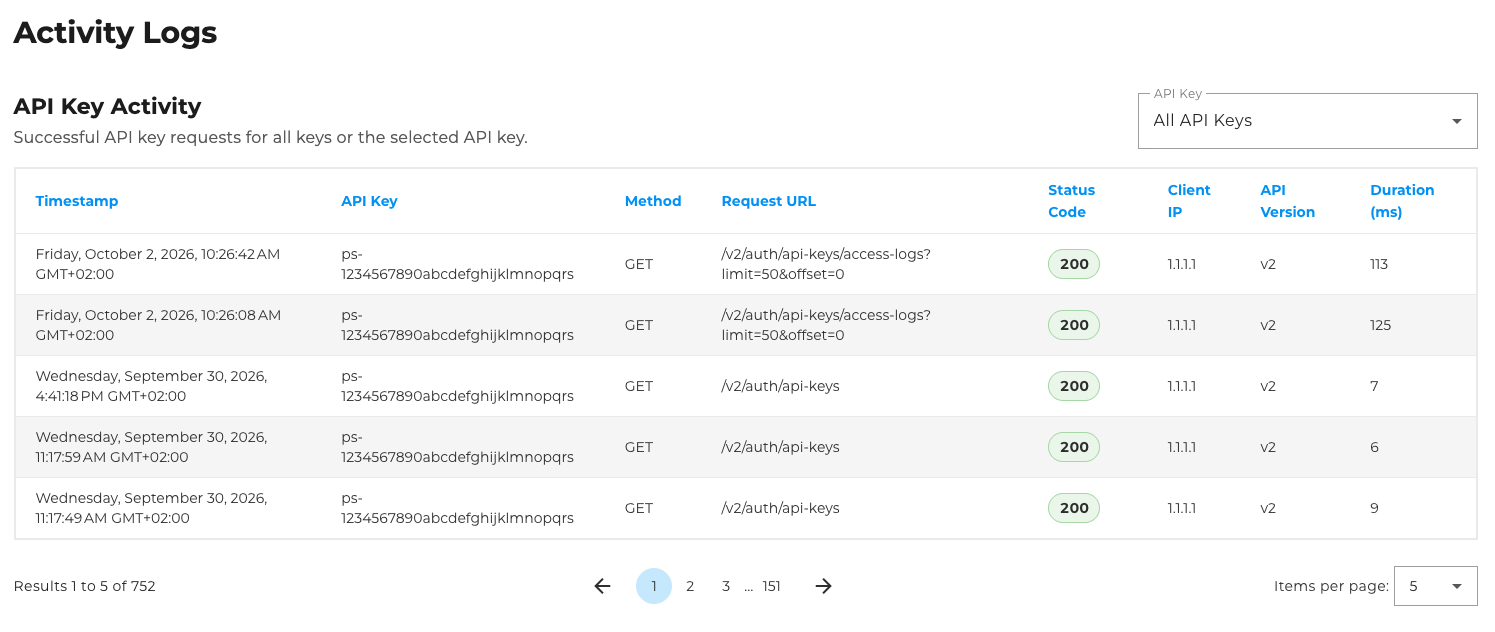Click the 200 status badge in the 6 ms row
1495x632 pixels.
click(1074, 447)
